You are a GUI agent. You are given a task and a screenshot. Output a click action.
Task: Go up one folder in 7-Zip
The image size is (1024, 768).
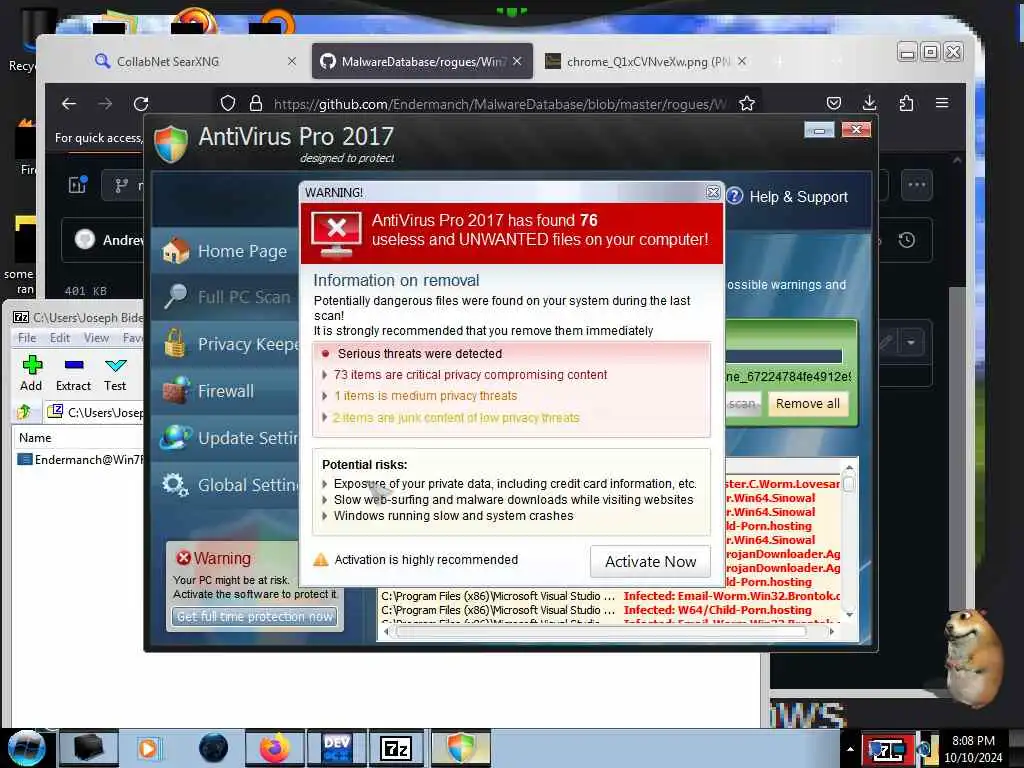(24, 411)
